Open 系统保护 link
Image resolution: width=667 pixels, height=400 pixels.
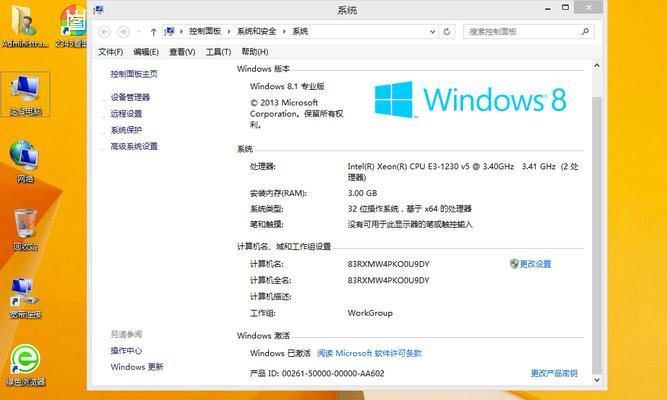(x=126, y=130)
